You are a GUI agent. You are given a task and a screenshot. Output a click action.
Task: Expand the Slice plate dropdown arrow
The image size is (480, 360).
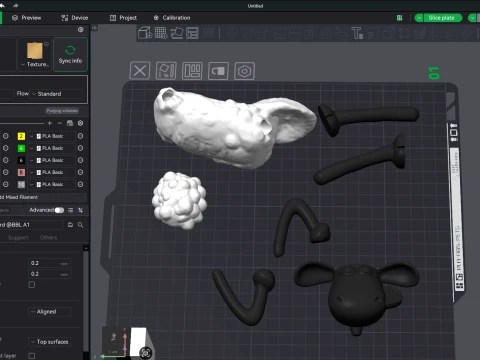[x=419, y=18]
